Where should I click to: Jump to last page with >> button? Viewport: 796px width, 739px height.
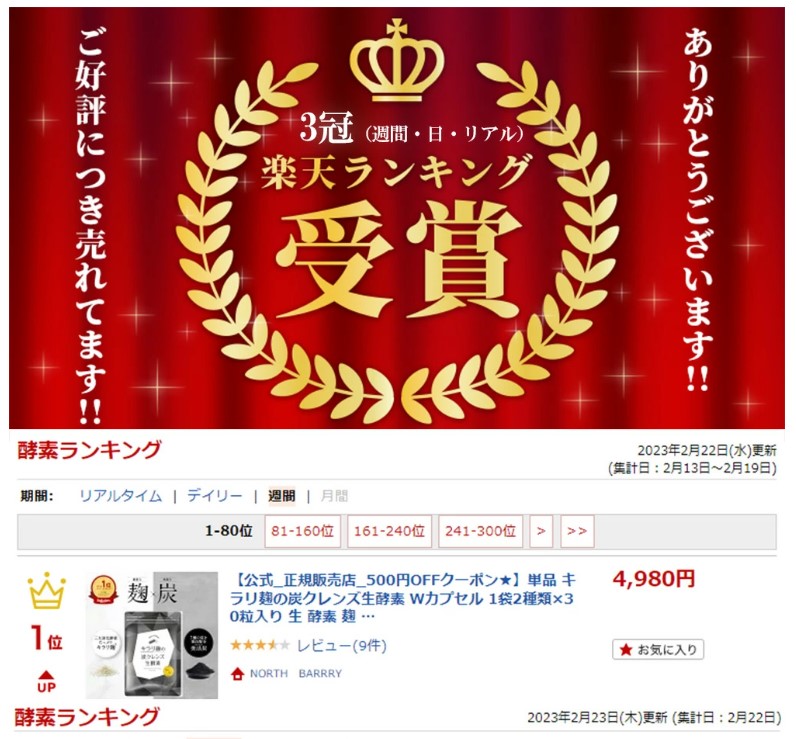tap(577, 531)
